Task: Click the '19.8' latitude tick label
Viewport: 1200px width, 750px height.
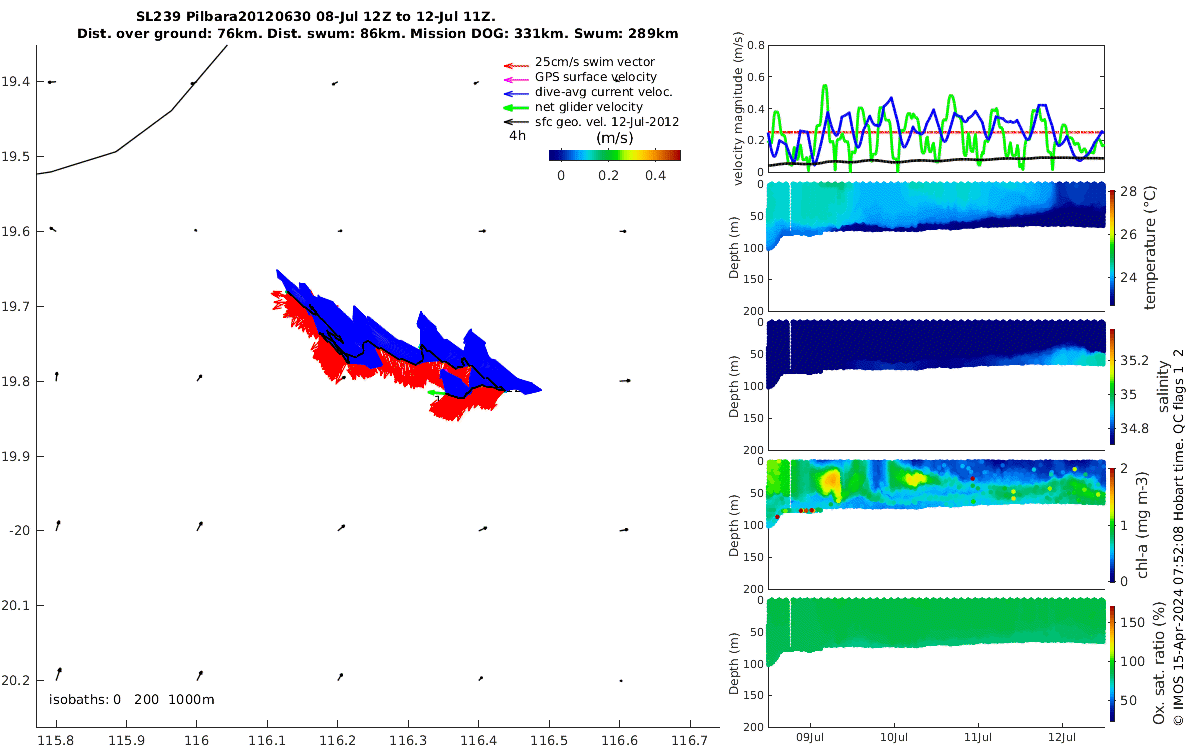Action: pos(16,381)
